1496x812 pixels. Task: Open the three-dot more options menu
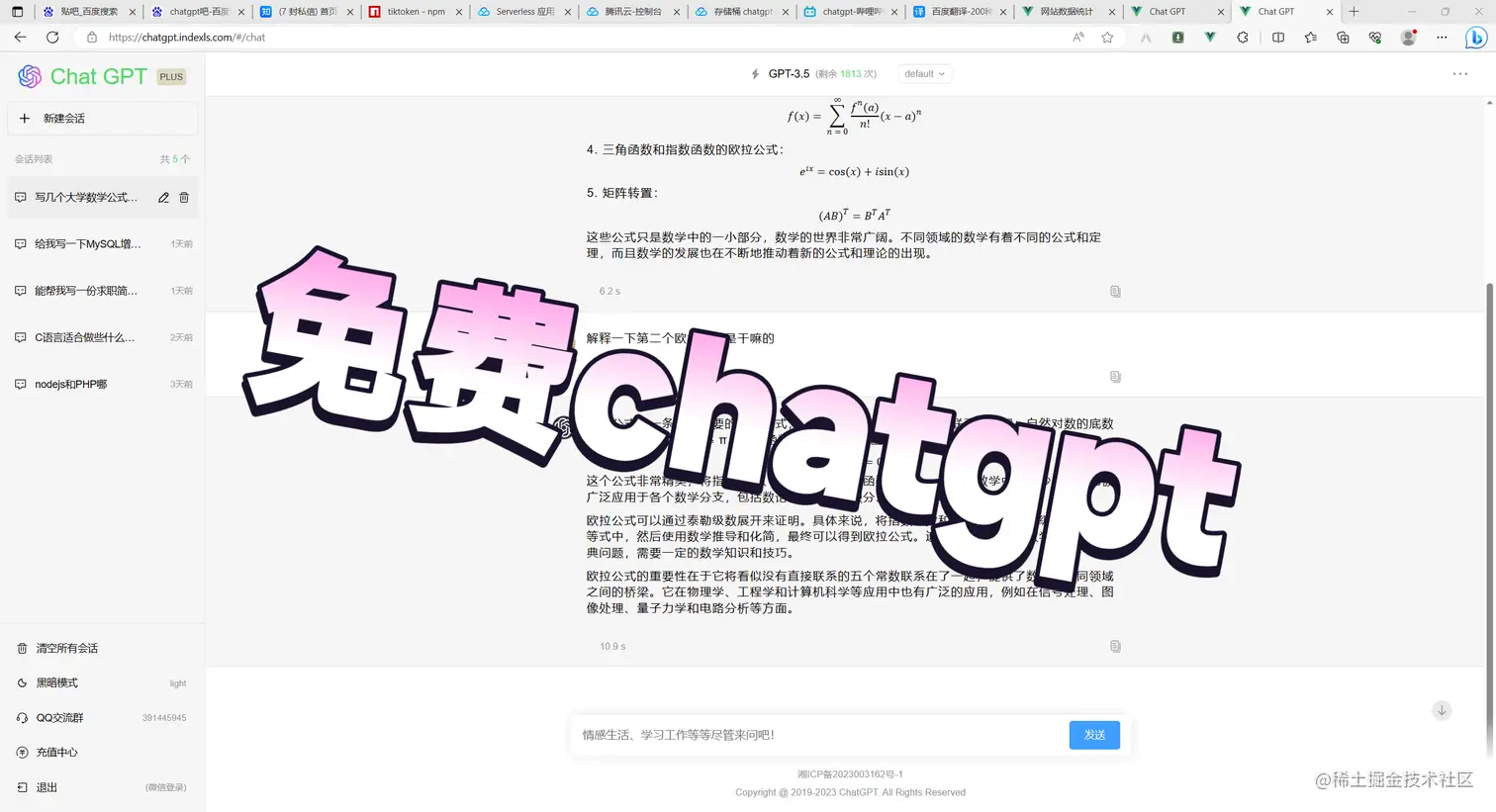point(1460,74)
